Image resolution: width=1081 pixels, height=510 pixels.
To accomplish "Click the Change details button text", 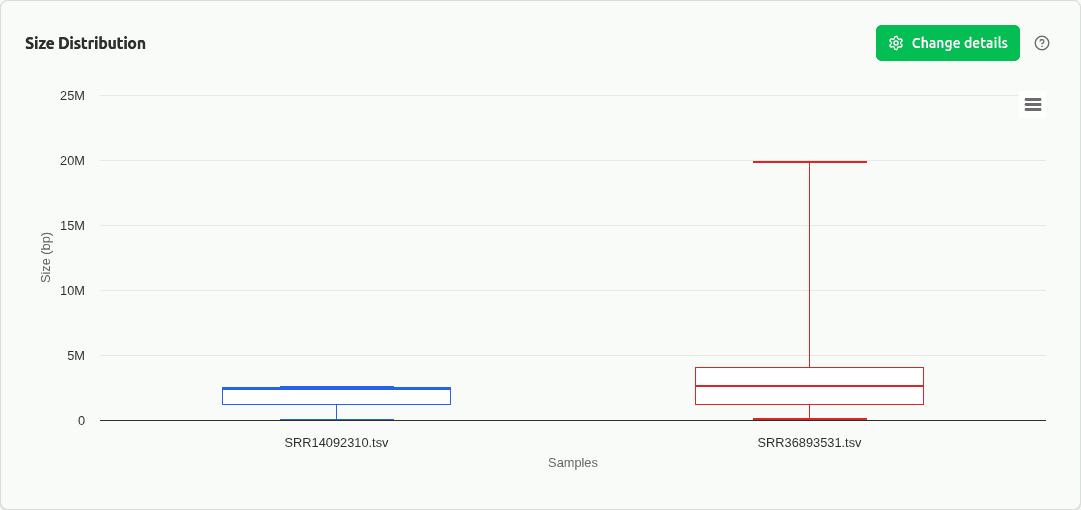I will [x=959, y=43].
